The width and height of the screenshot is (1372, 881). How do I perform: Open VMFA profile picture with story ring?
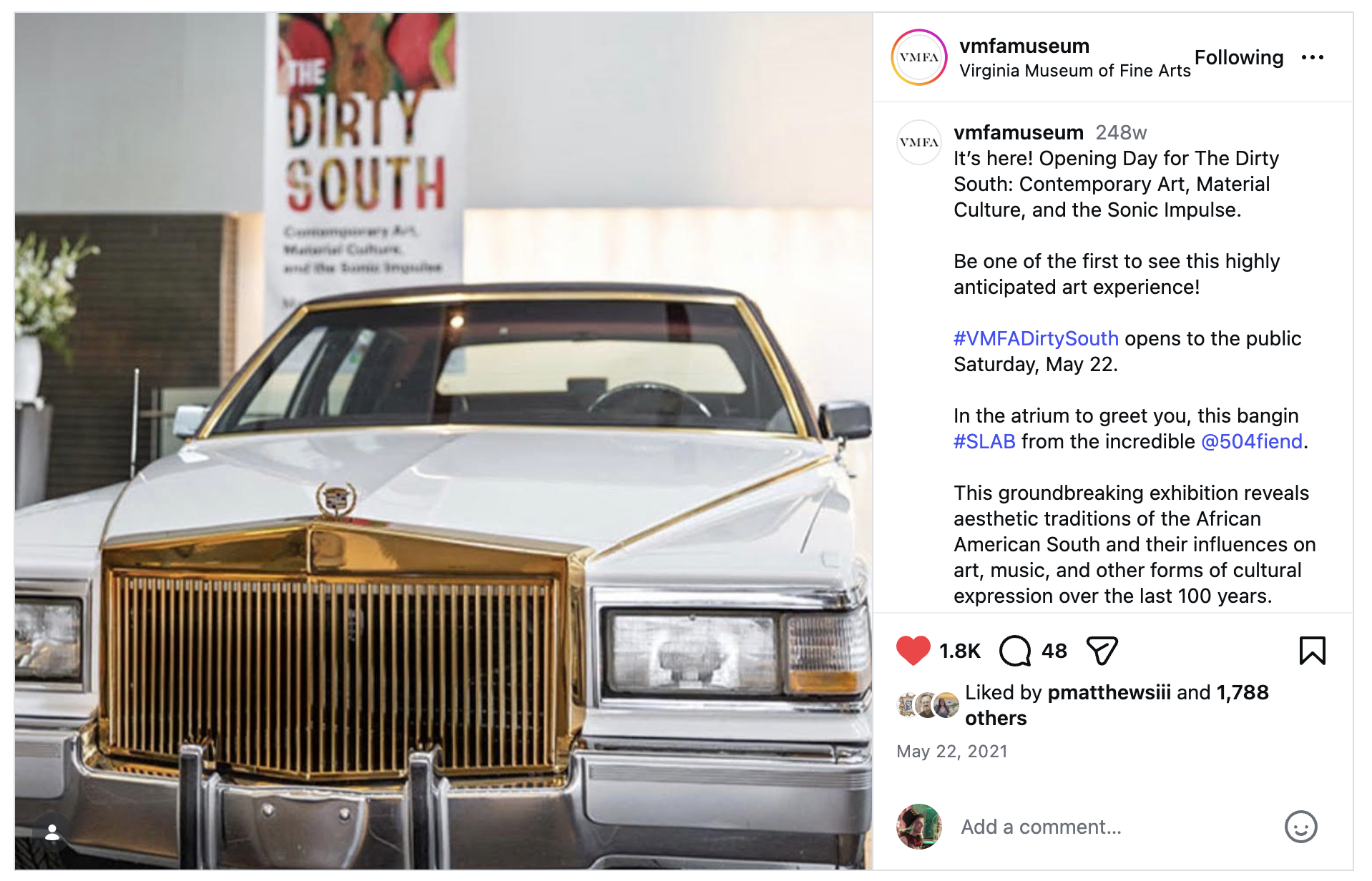[919, 57]
